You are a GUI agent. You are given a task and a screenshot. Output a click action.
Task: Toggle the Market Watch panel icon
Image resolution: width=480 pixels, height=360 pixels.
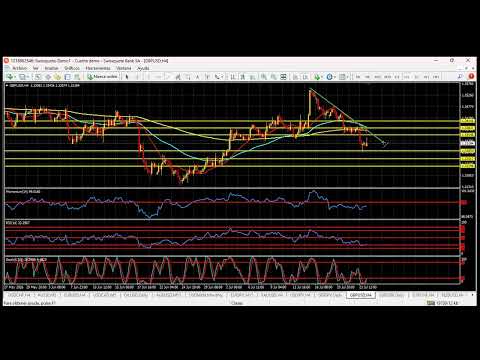coord(38,77)
